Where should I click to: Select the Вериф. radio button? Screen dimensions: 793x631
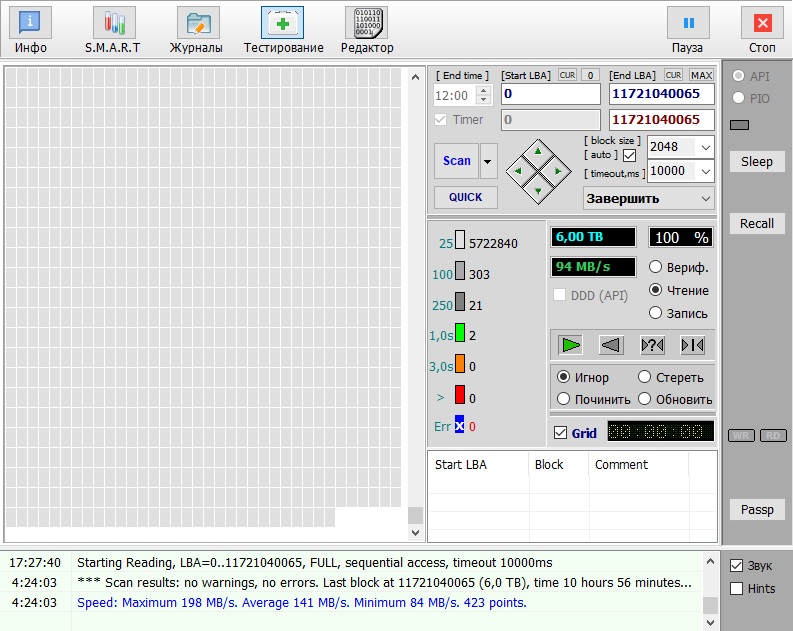coord(655,266)
